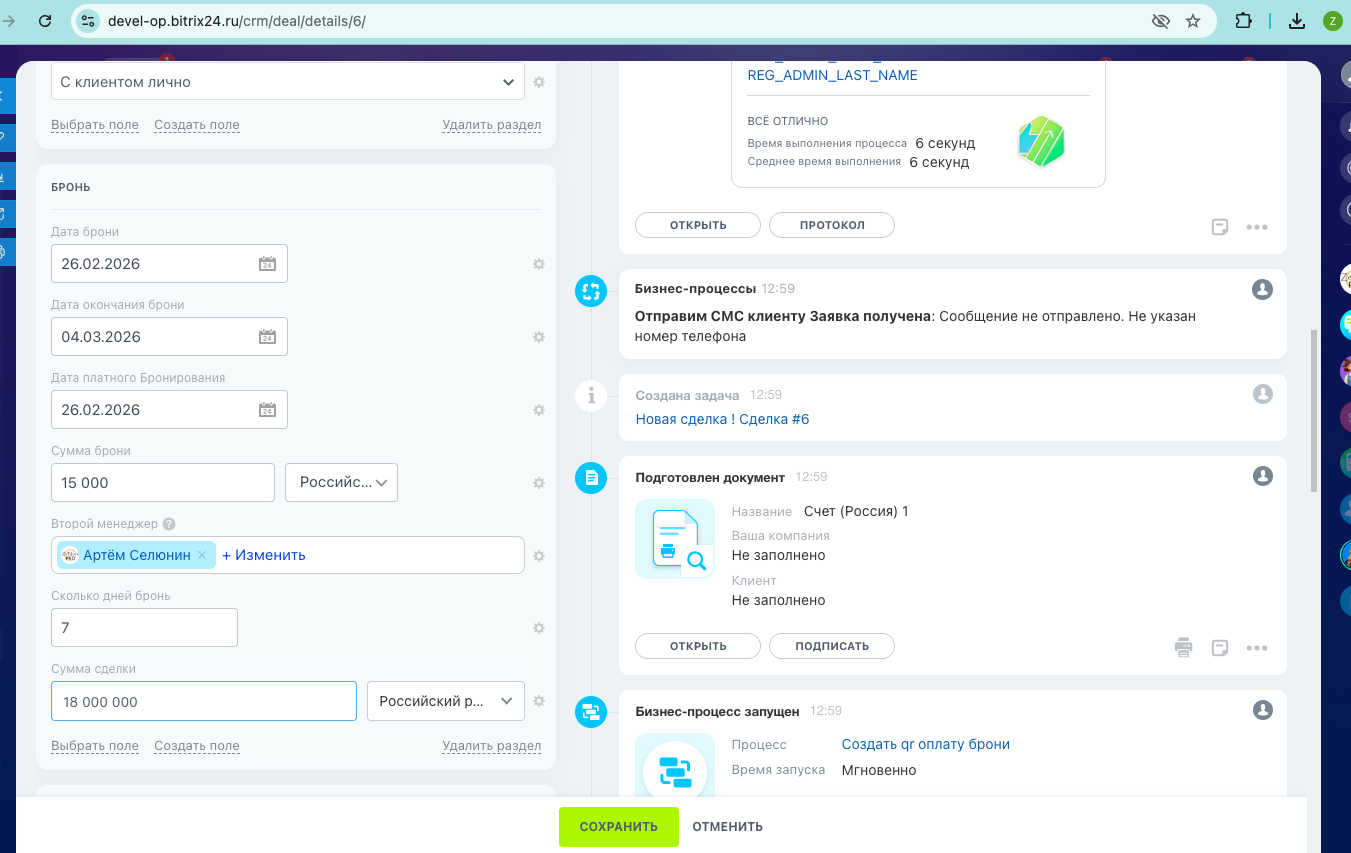Click the Сколько дней бронь input field
1351x853 pixels.
[x=144, y=628]
